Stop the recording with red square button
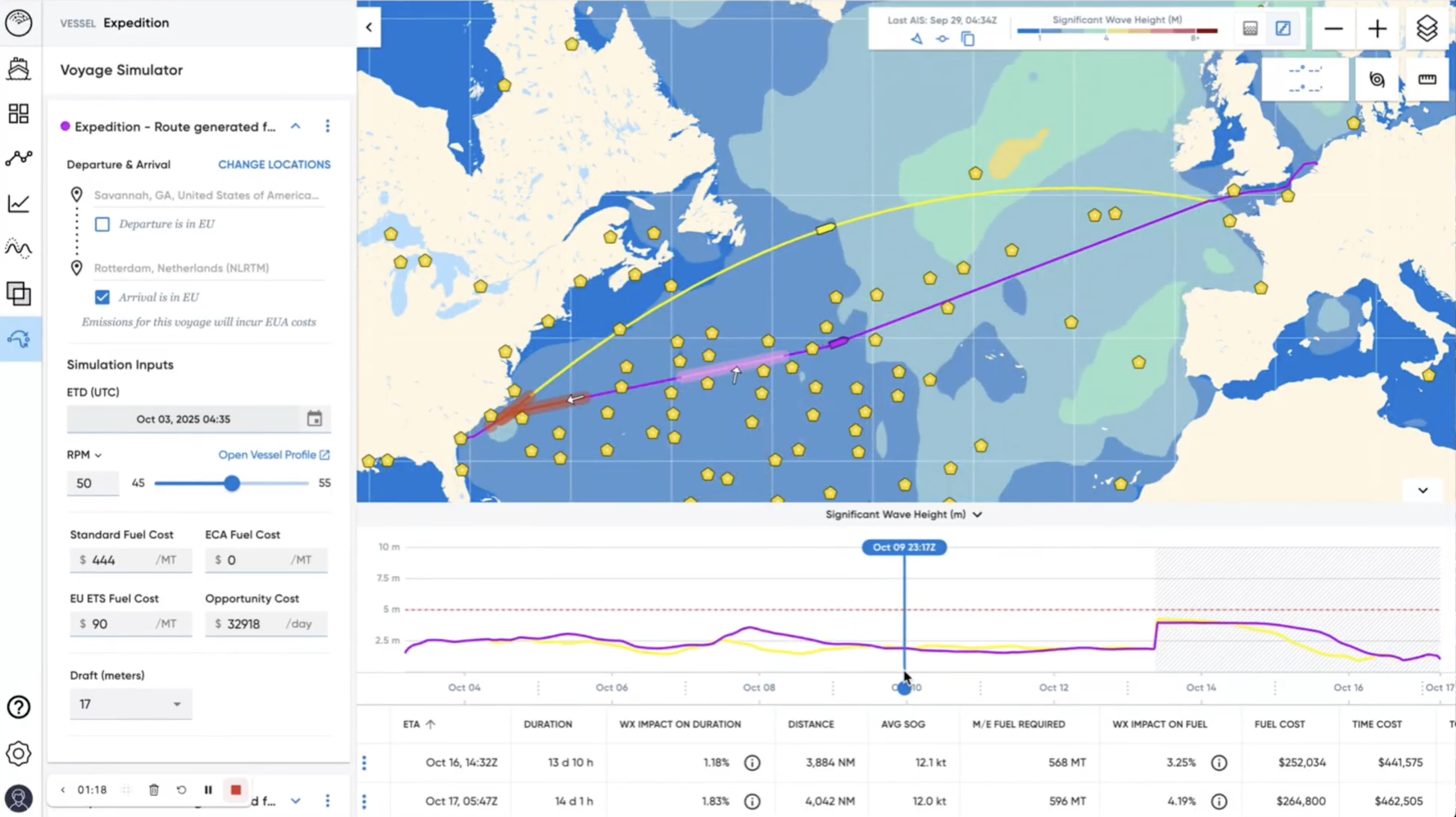The height and width of the screenshot is (817, 1456). (x=236, y=790)
